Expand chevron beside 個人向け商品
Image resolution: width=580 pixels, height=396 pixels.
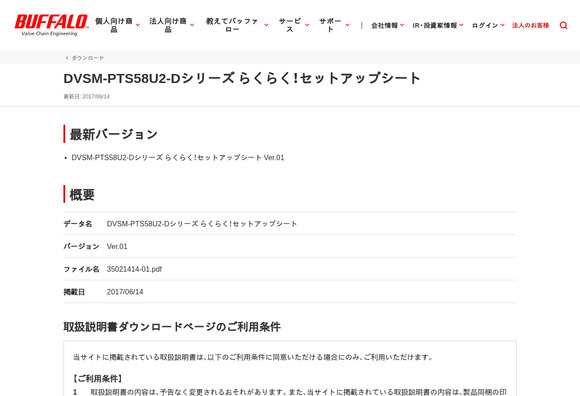click(138, 25)
